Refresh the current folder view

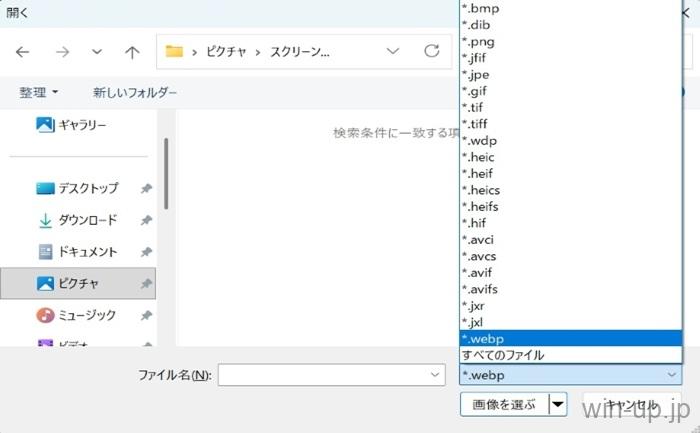(431, 51)
